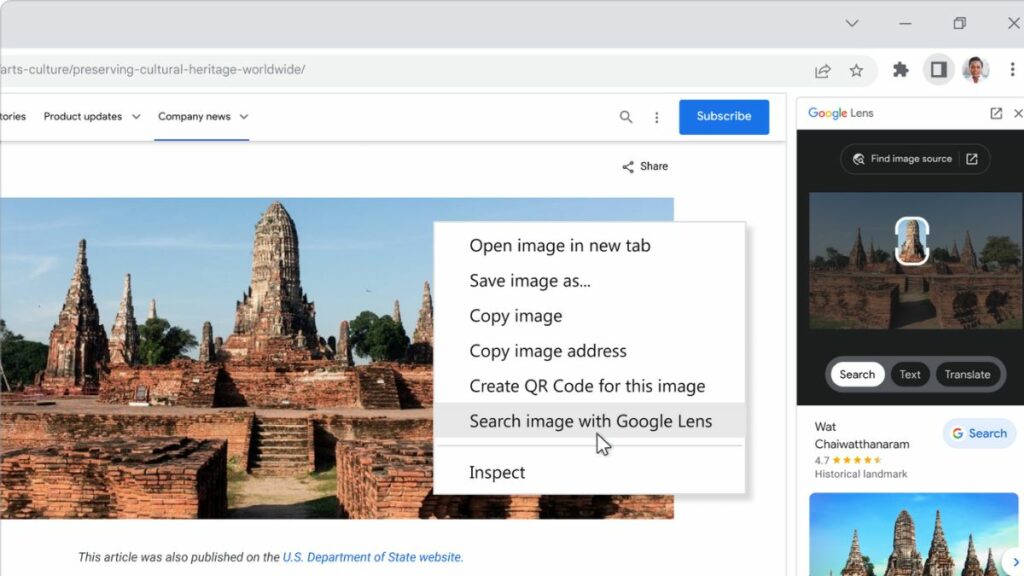Image resolution: width=1024 pixels, height=576 pixels.
Task: Open the U.S. Department of State website link
Action: tap(372, 557)
